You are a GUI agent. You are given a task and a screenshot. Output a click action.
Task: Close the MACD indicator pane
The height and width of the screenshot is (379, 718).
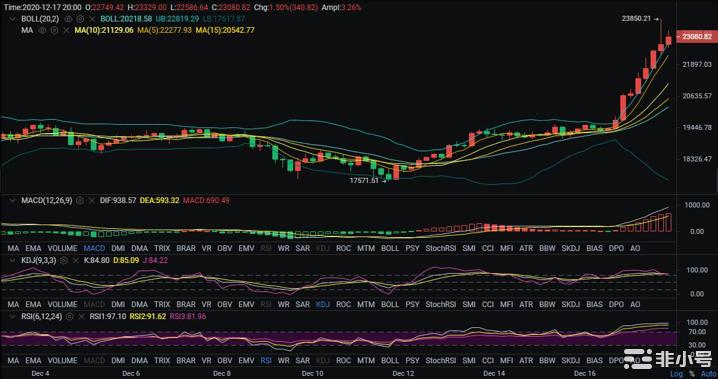[x=92, y=200]
